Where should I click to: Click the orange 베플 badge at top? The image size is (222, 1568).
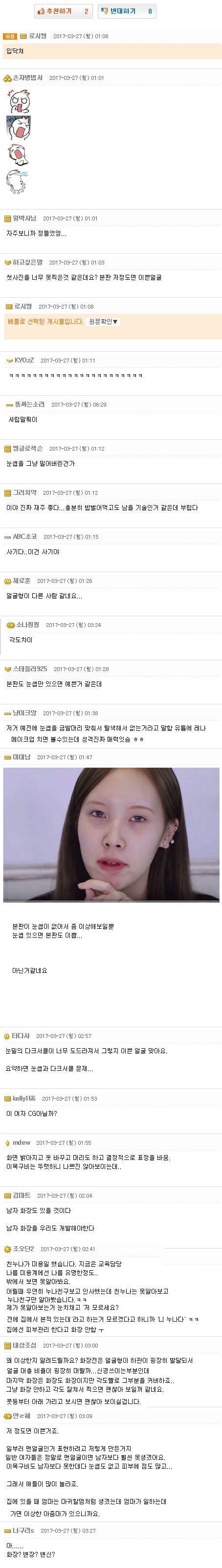(10, 37)
